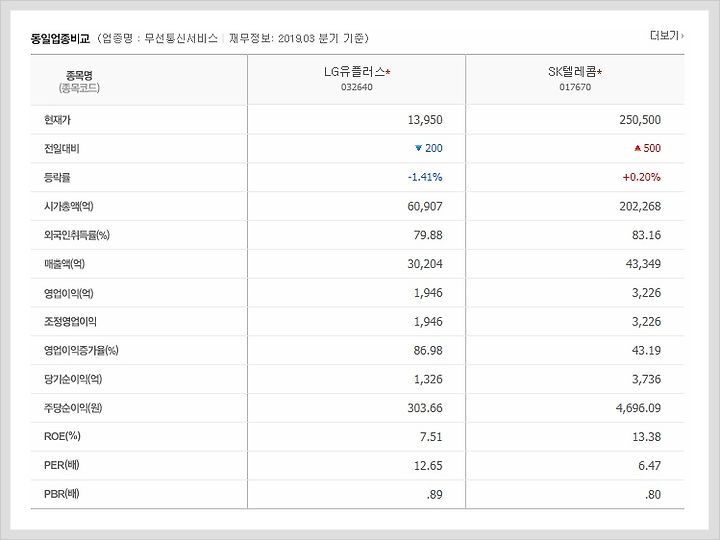Select EPS value 303.66
This screenshot has height=540, width=720.
[x=425, y=408]
